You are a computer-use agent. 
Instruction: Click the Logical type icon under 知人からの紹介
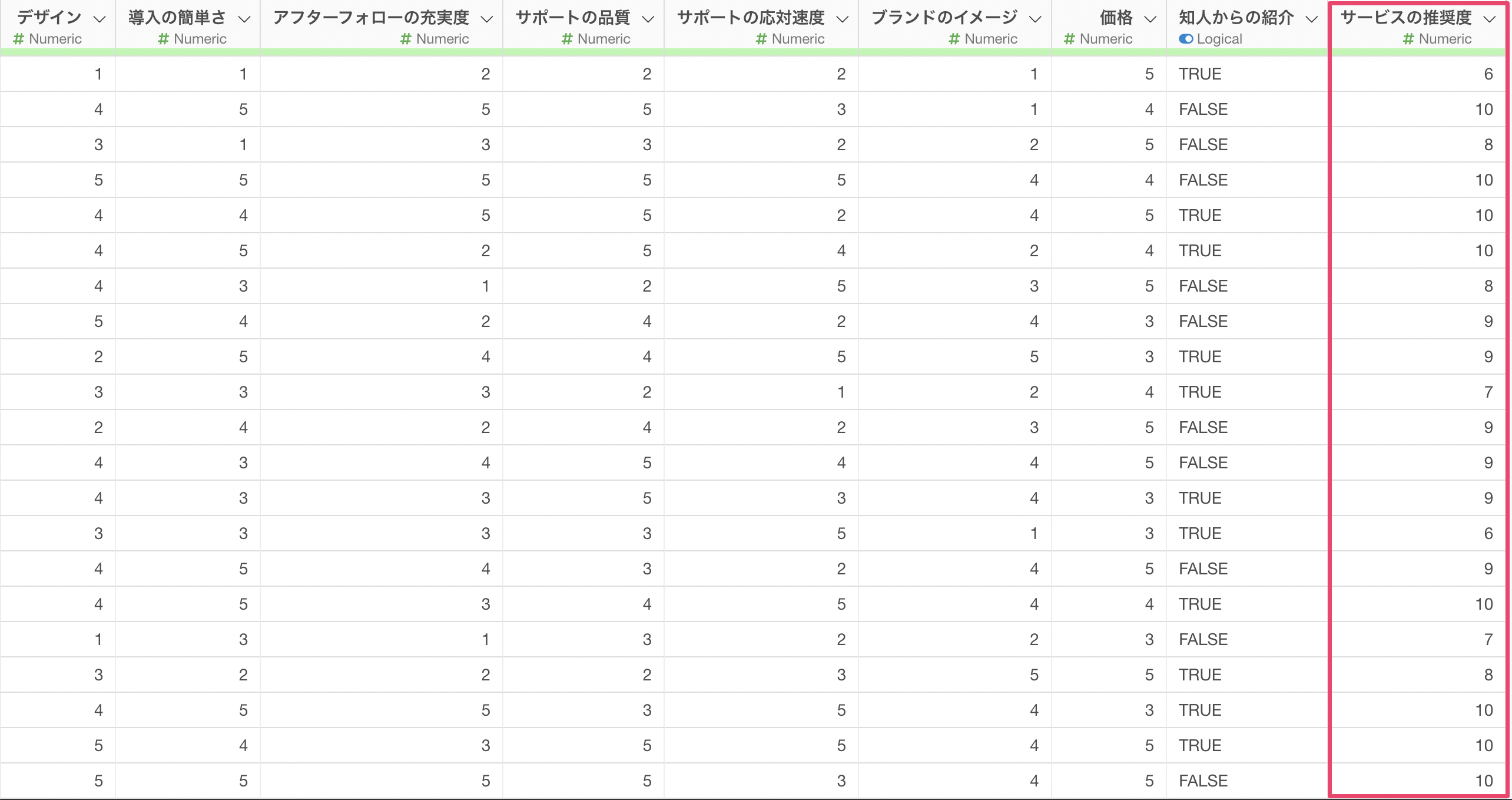[1186, 39]
